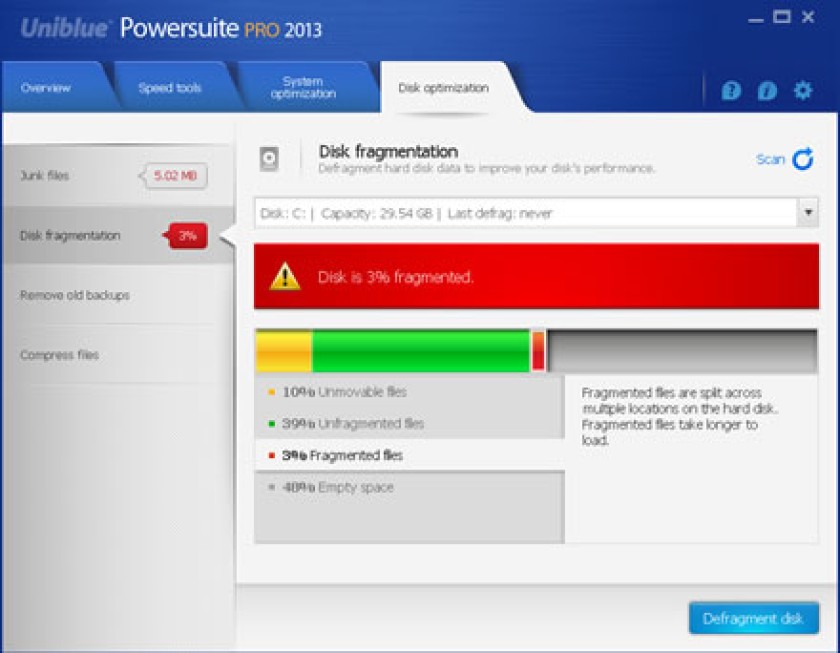The image size is (840, 653).
Task: Select the 39% Unfragmented files row
Action: pyautogui.click(x=410, y=423)
